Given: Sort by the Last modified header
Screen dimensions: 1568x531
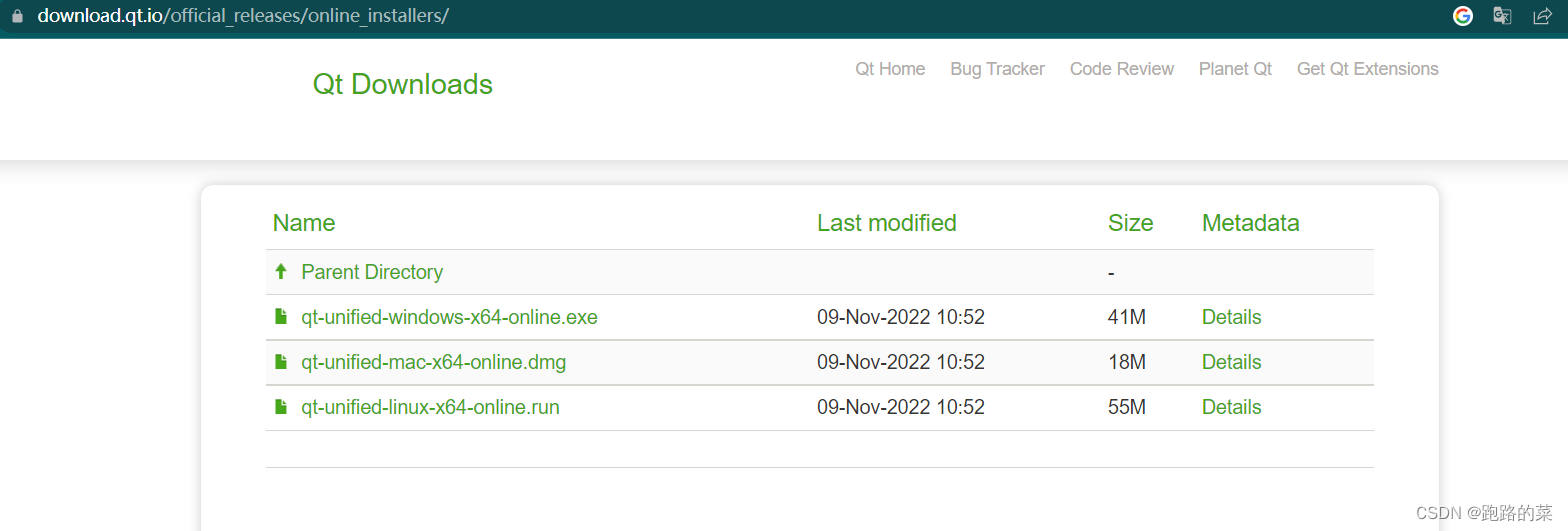Looking at the screenshot, I should point(887,223).
